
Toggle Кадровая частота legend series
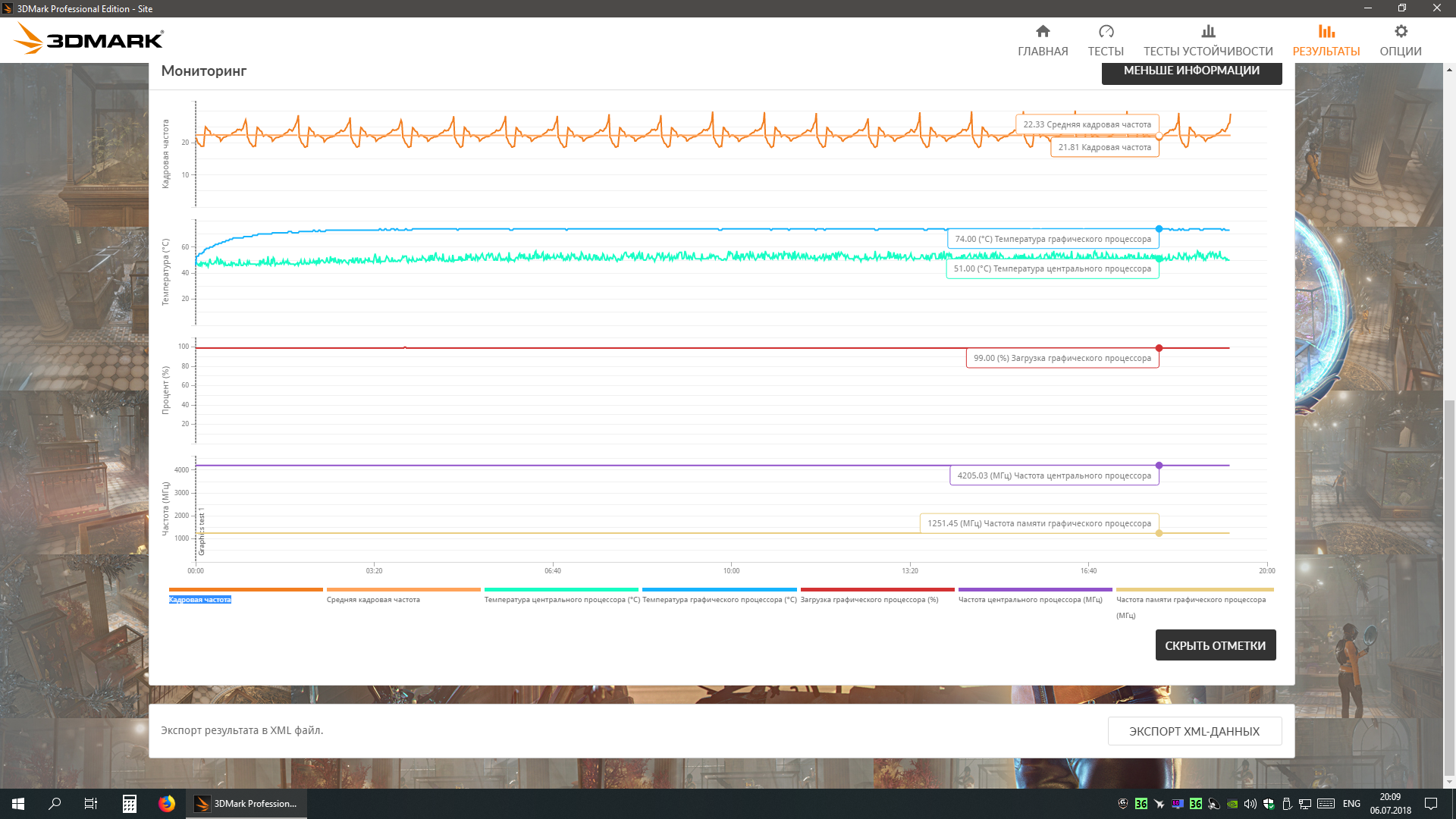point(200,600)
